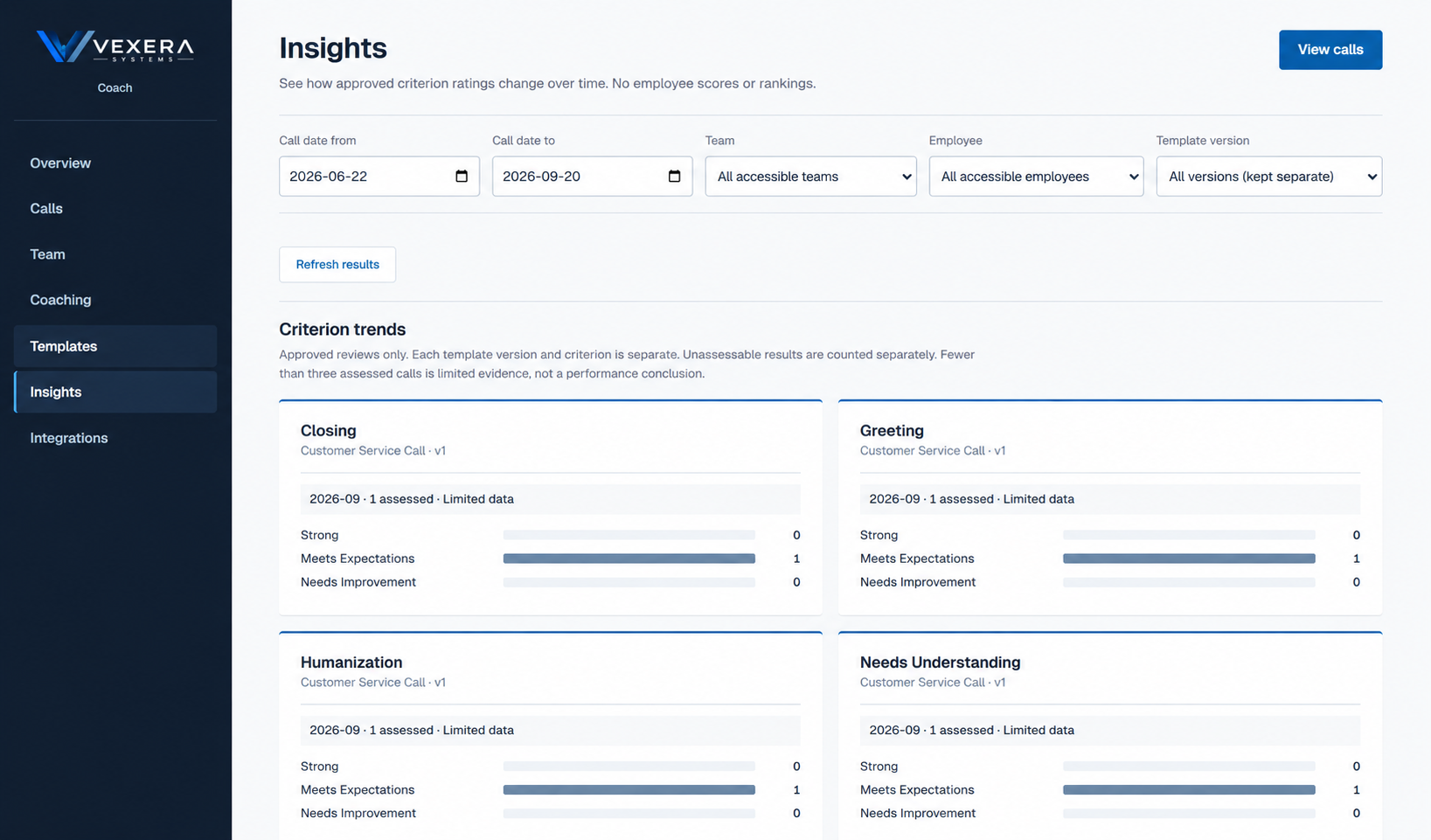Click the Insights page heading
The width and height of the screenshot is (1431, 840).
coord(333,48)
